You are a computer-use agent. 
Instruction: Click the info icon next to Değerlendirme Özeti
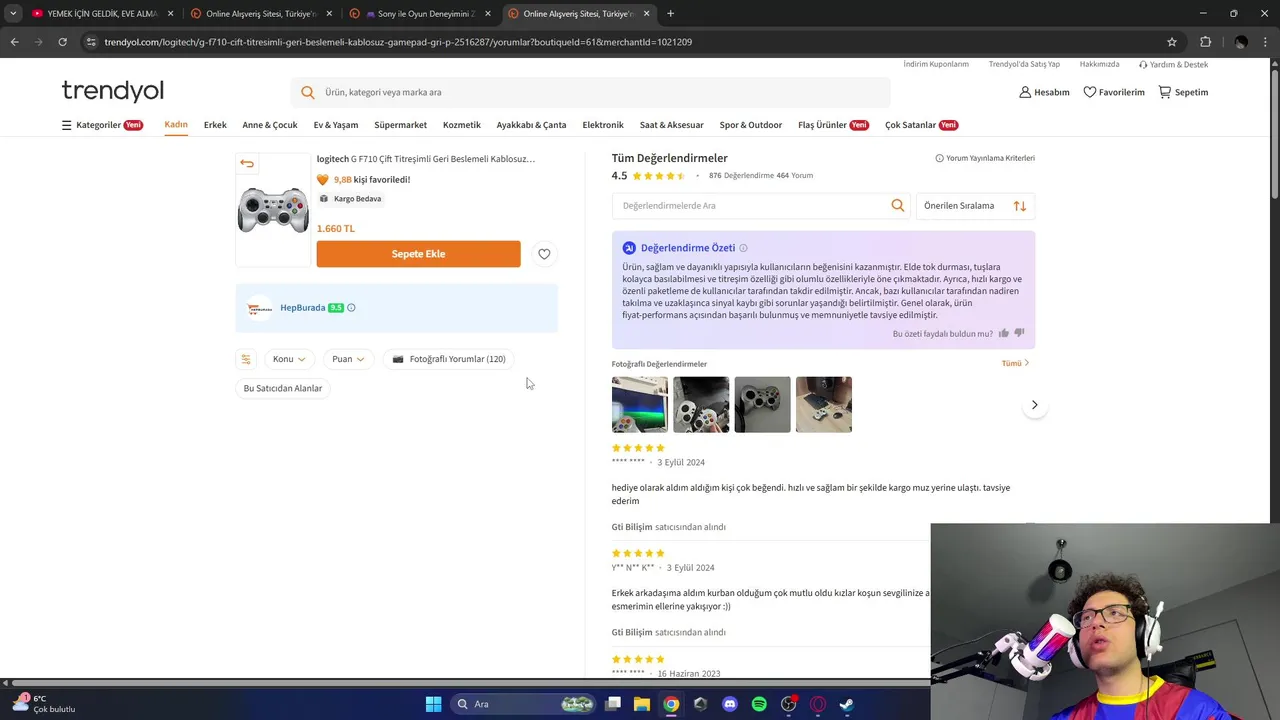[743, 248]
